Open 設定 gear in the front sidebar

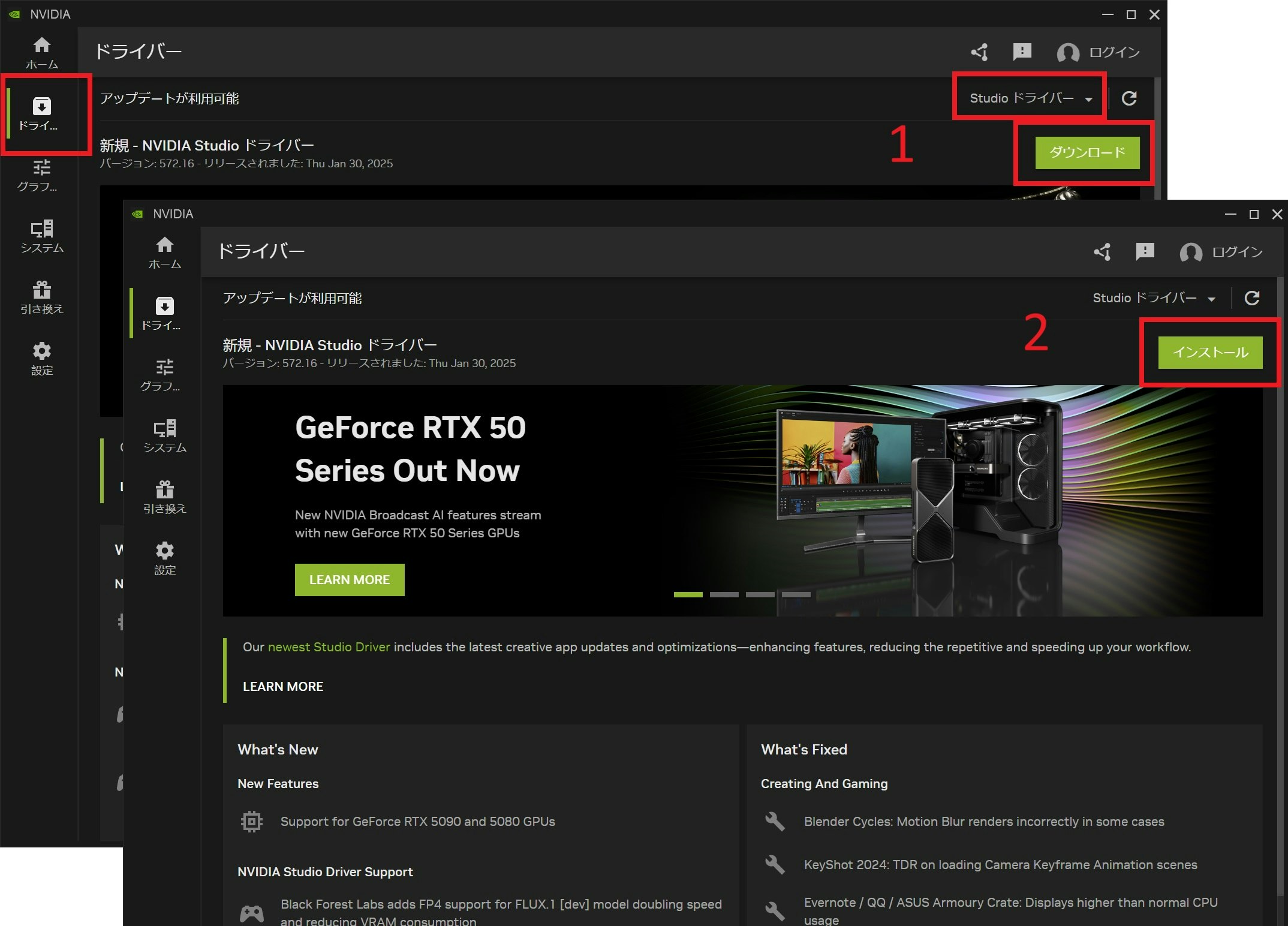164,558
